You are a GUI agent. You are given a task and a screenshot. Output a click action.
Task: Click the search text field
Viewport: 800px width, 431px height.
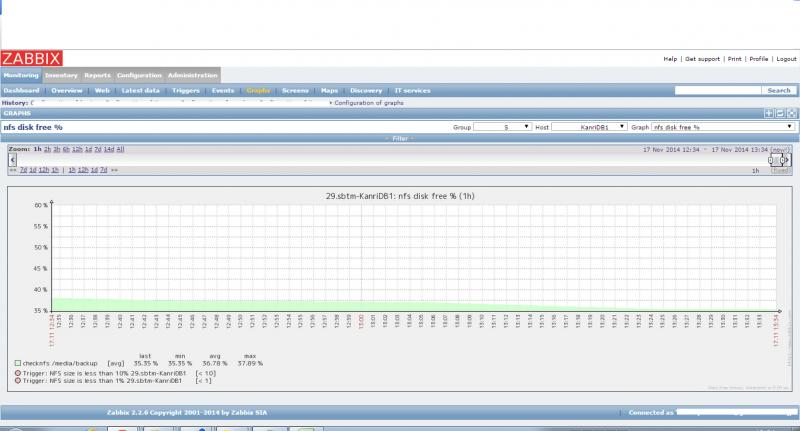tap(718, 90)
